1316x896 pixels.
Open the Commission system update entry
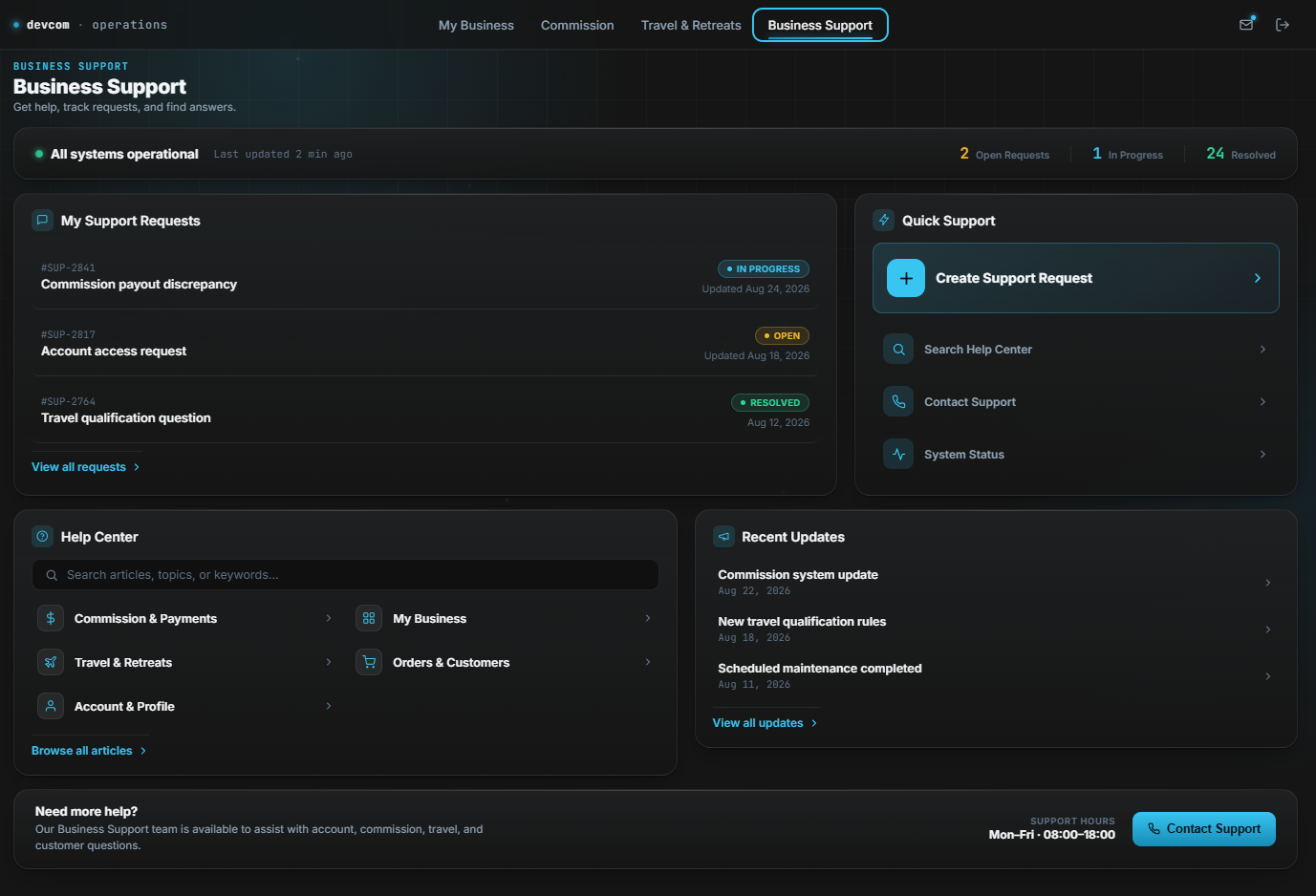point(996,583)
